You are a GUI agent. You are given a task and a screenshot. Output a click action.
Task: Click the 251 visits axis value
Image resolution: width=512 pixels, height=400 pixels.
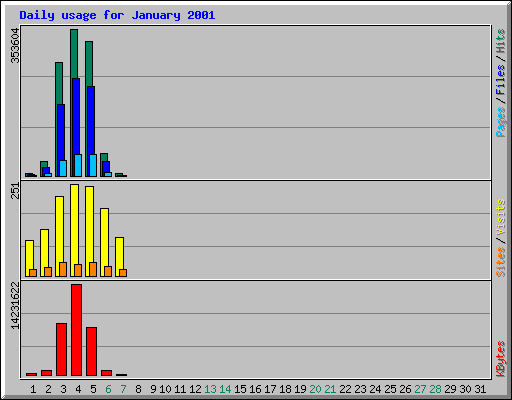[15, 191]
